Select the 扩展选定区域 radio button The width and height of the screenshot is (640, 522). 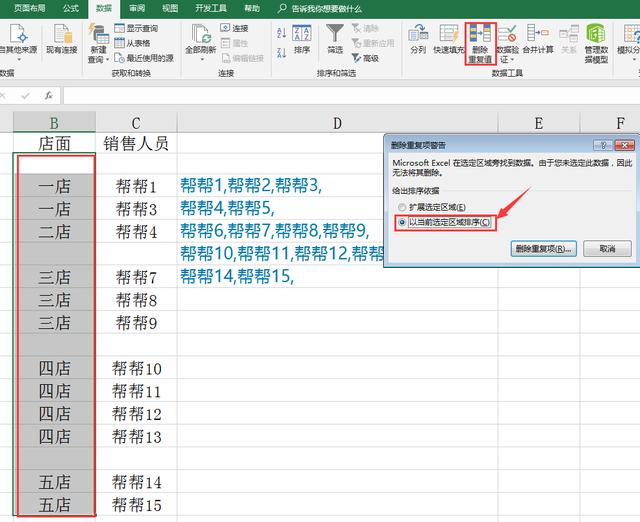click(x=402, y=206)
